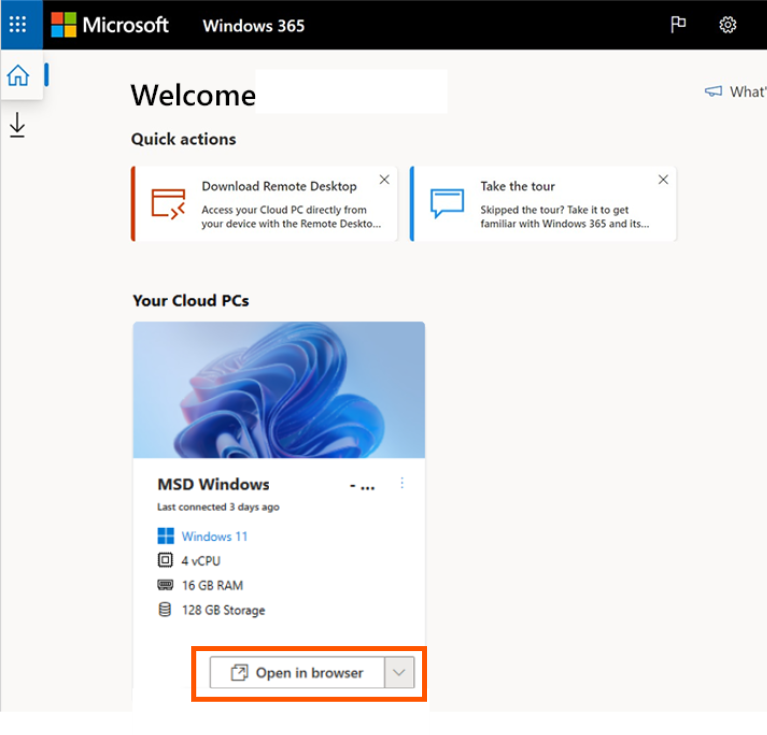
Task: Click the Microsoft logo
Action: tap(110, 25)
